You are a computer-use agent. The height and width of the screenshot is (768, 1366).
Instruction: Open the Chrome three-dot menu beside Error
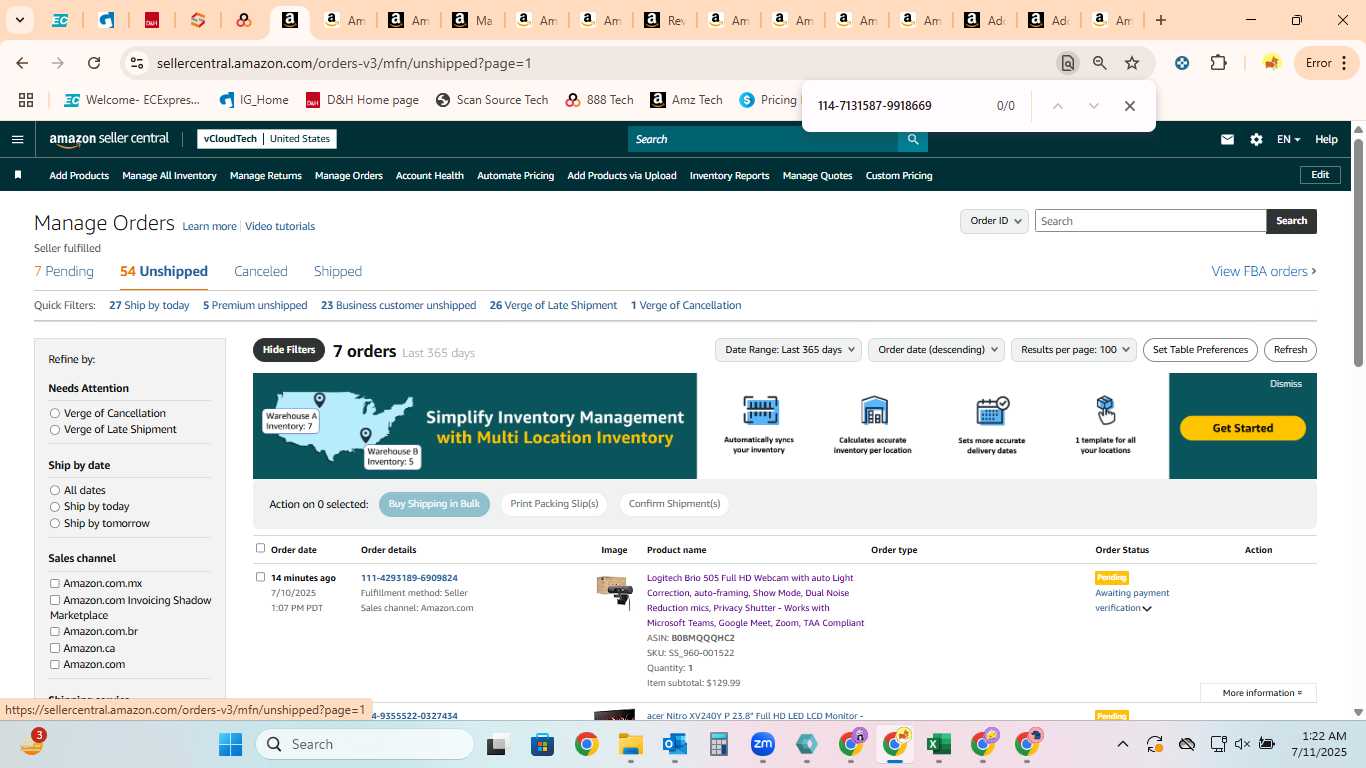click(x=1343, y=63)
